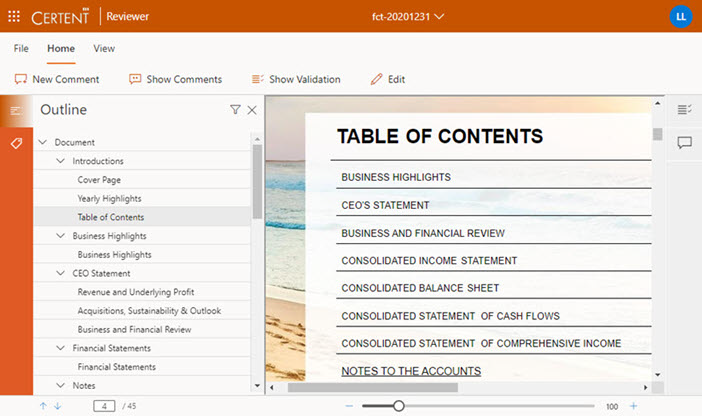Select Acquisitions, Sustainability & Outlook

(x=149, y=311)
